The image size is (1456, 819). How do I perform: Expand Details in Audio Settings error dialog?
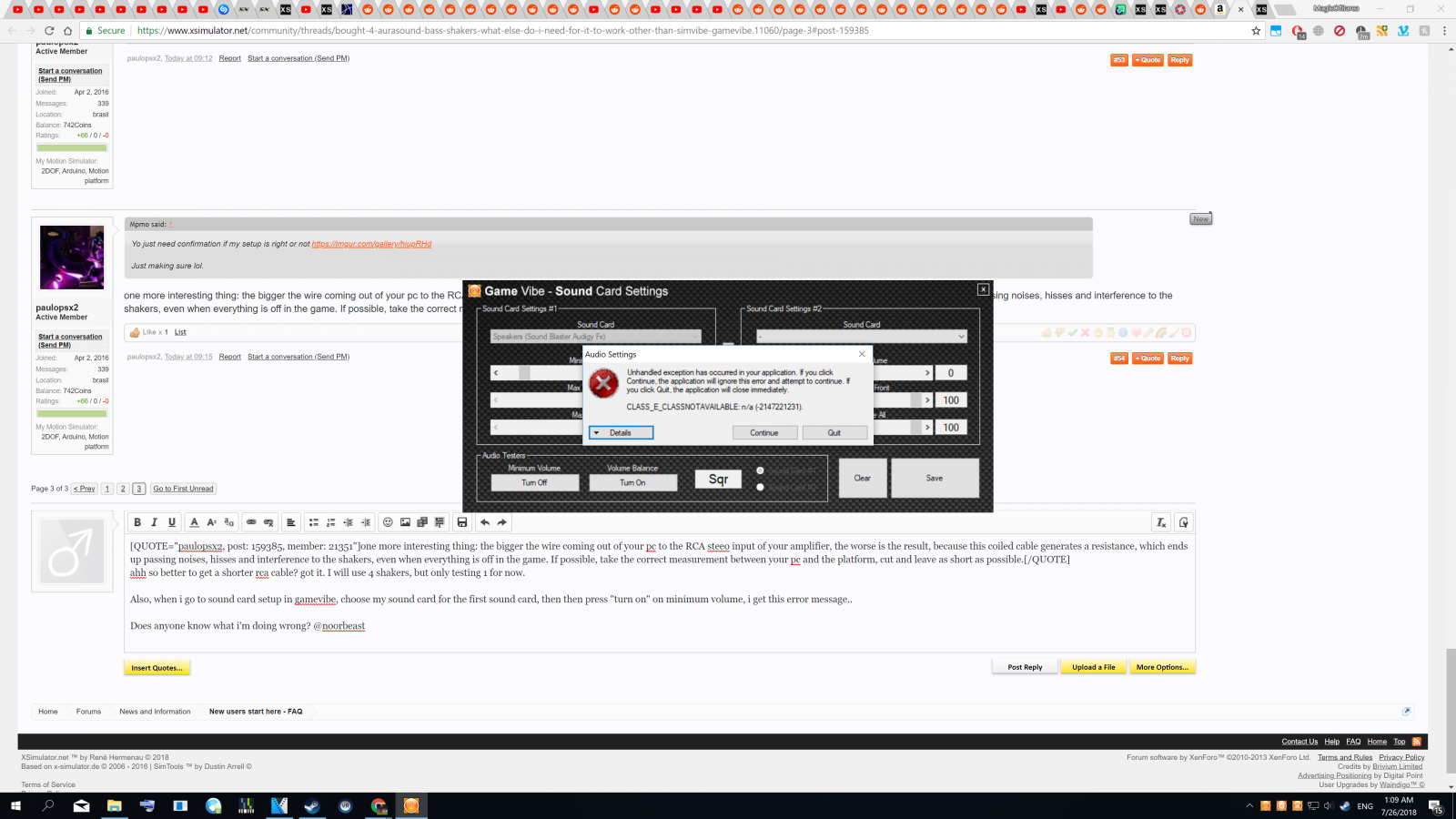[x=621, y=433]
